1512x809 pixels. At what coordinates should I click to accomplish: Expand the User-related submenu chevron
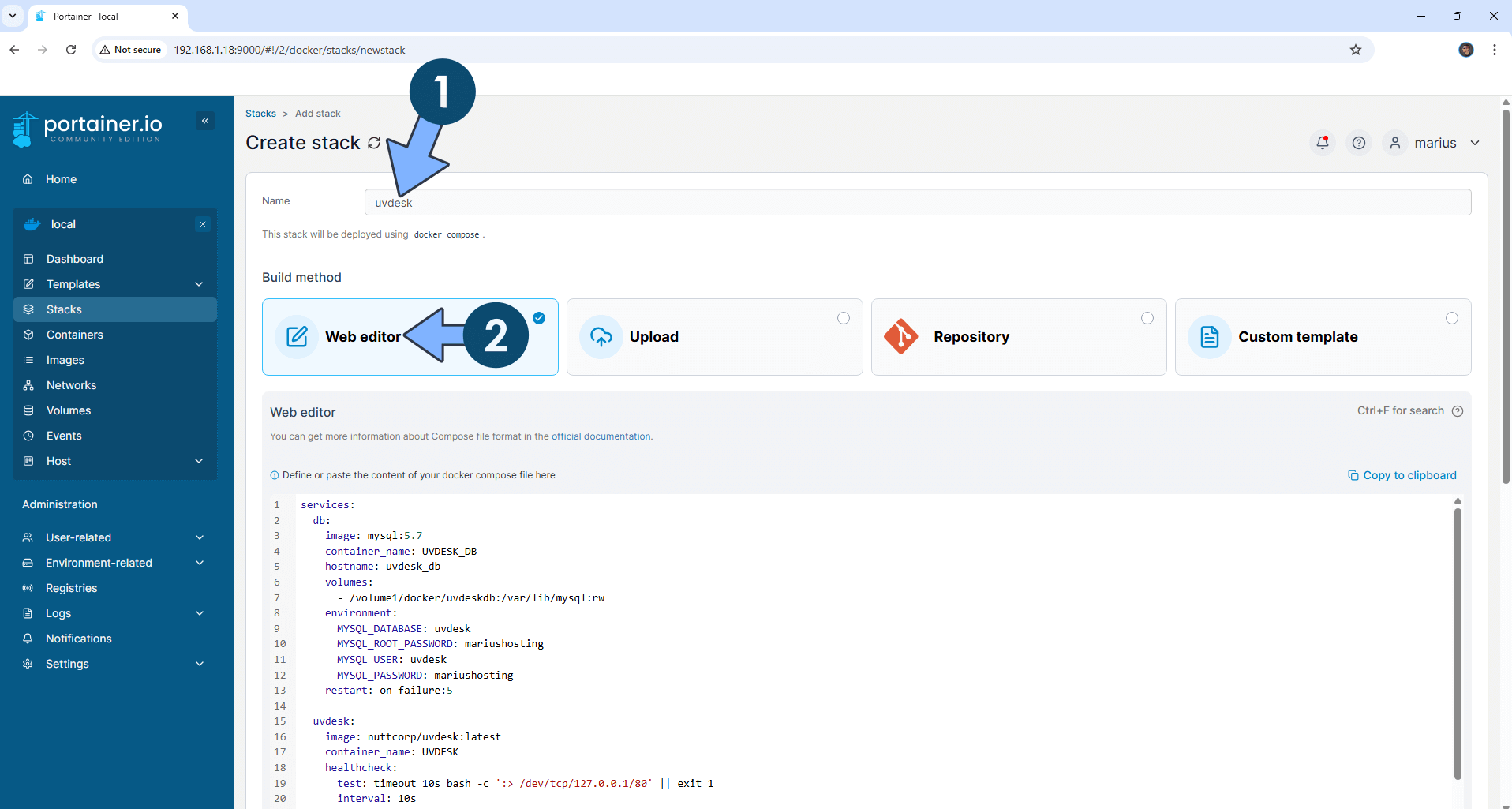point(200,537)
